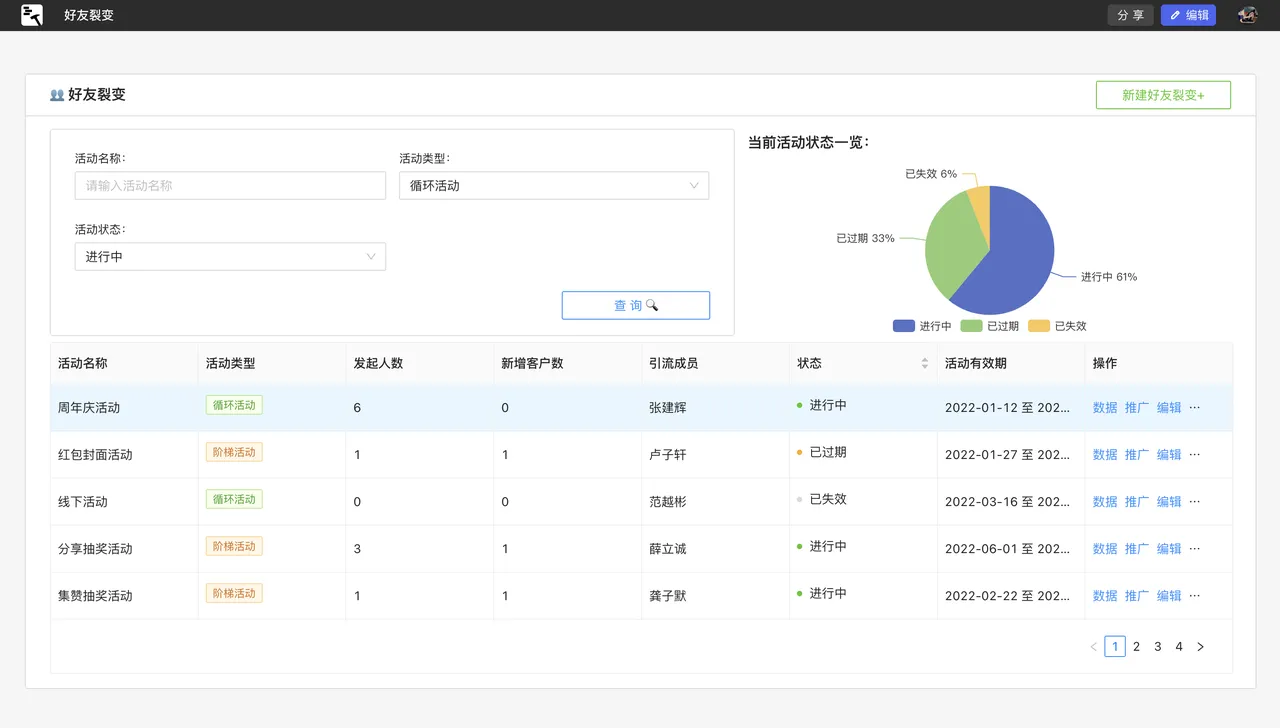Open the user avatar menu

(x=1247, y=15)
